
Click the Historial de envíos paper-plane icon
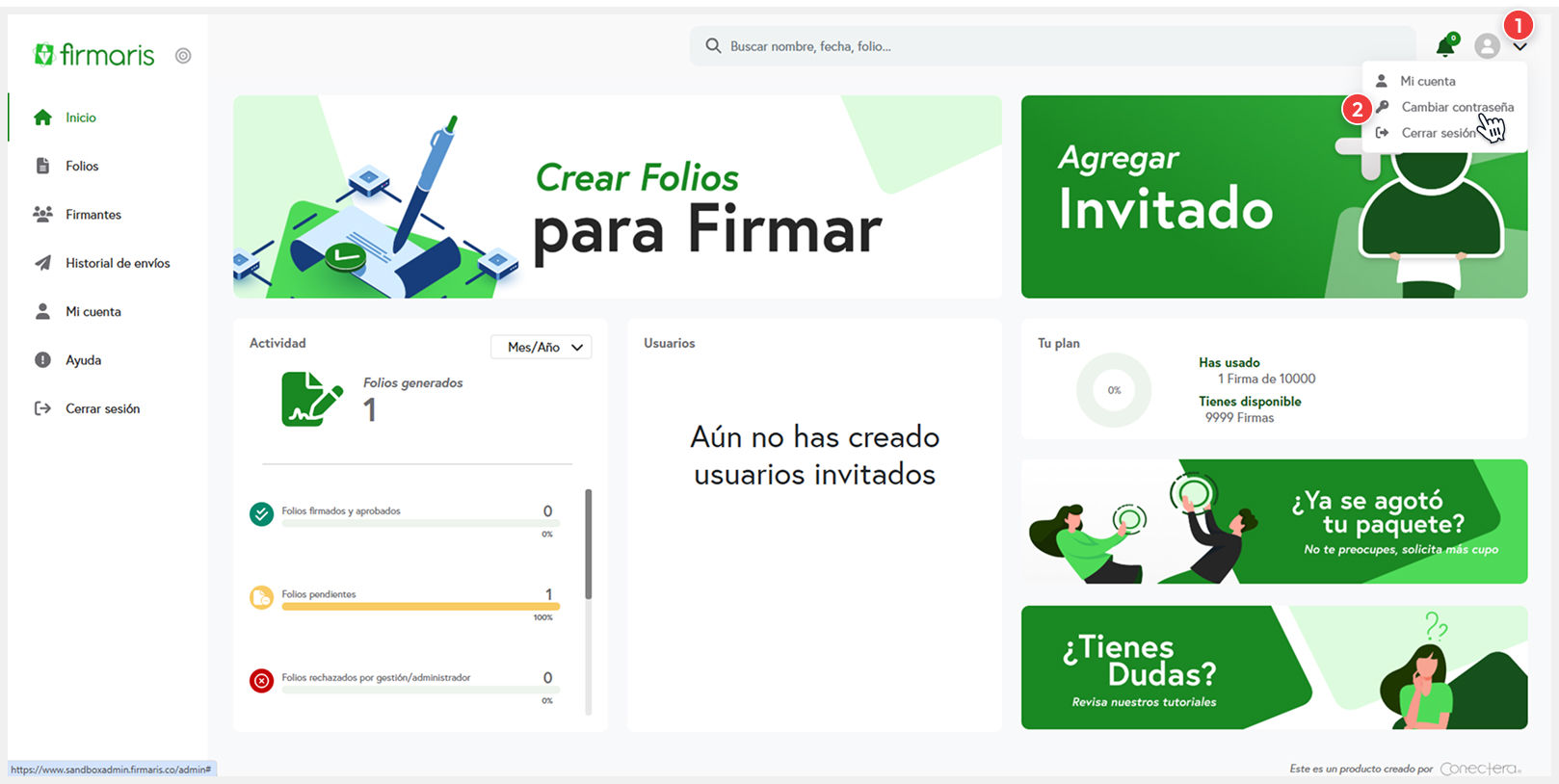click(x=42, y=263)
